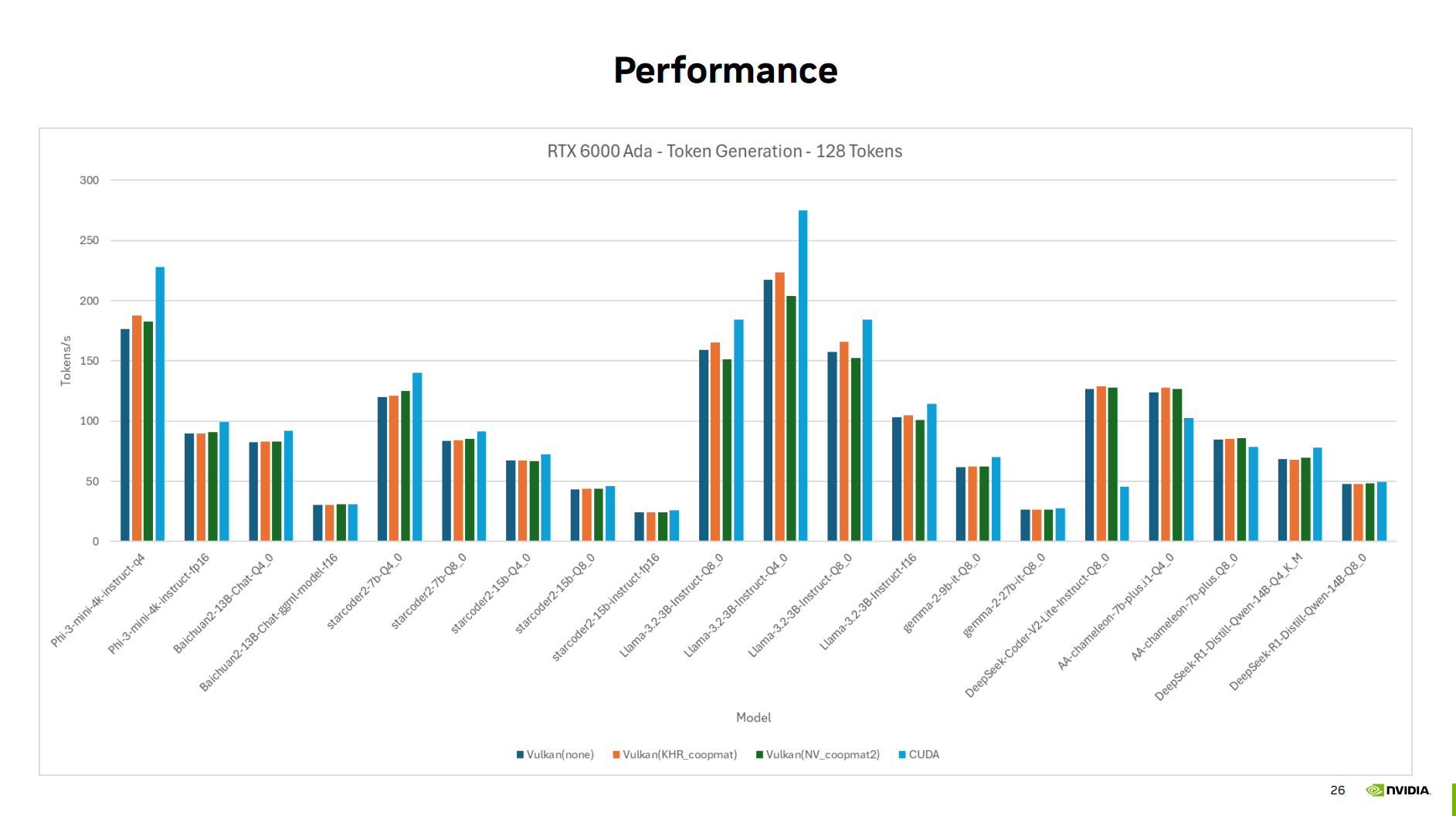1456x816 pixels.
Task: Click the "DeepSeek-Coder-V2-Lite-Instruct-Q8_0" axis label
Action: (1037, 625)
